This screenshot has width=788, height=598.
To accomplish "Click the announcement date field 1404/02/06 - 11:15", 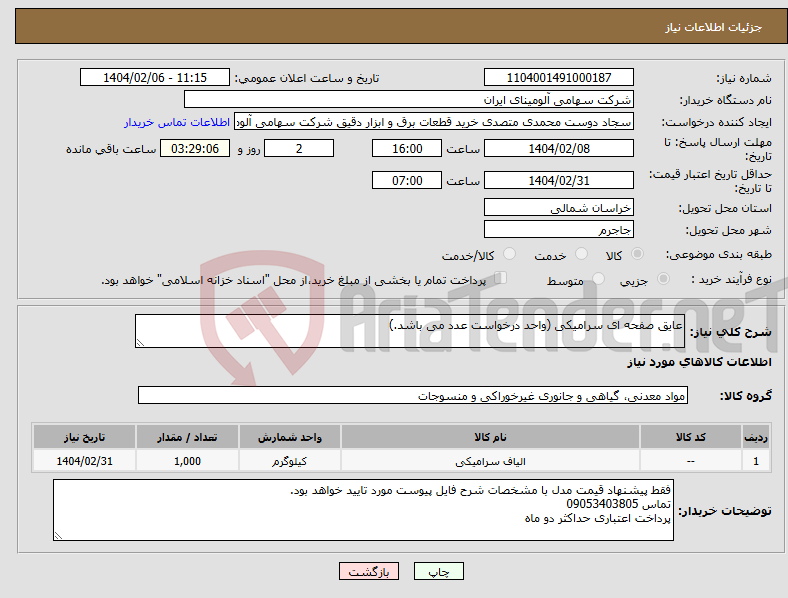I will 155,77.
